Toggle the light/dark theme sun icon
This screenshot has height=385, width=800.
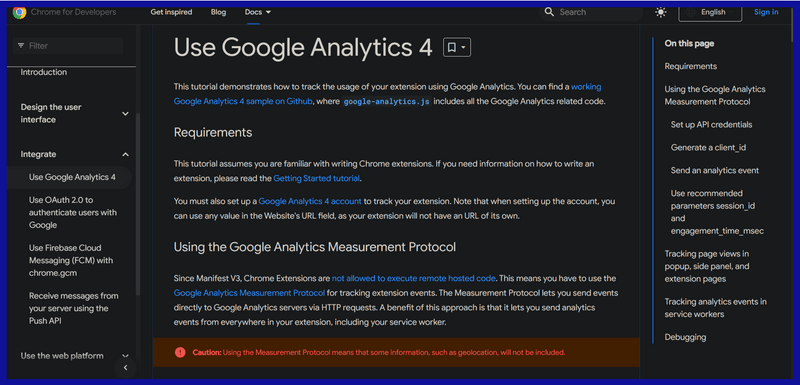(661, 12)
